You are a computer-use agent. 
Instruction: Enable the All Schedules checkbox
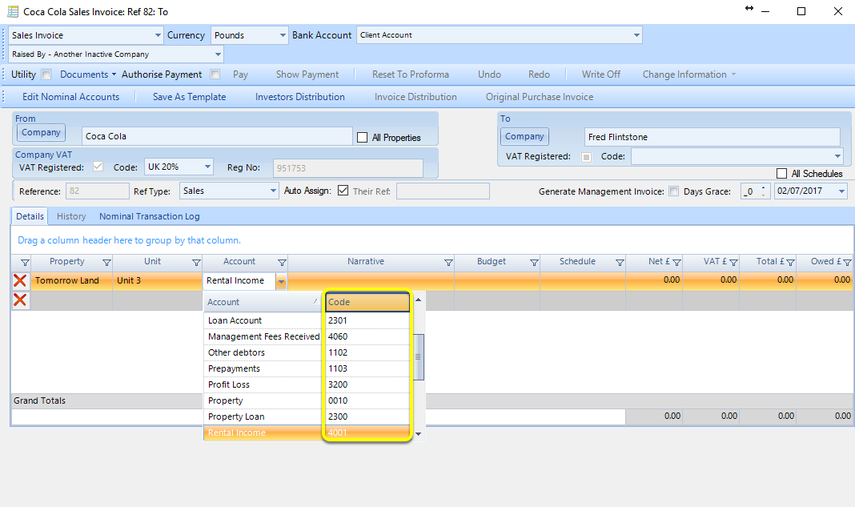[x=781, y=173]
